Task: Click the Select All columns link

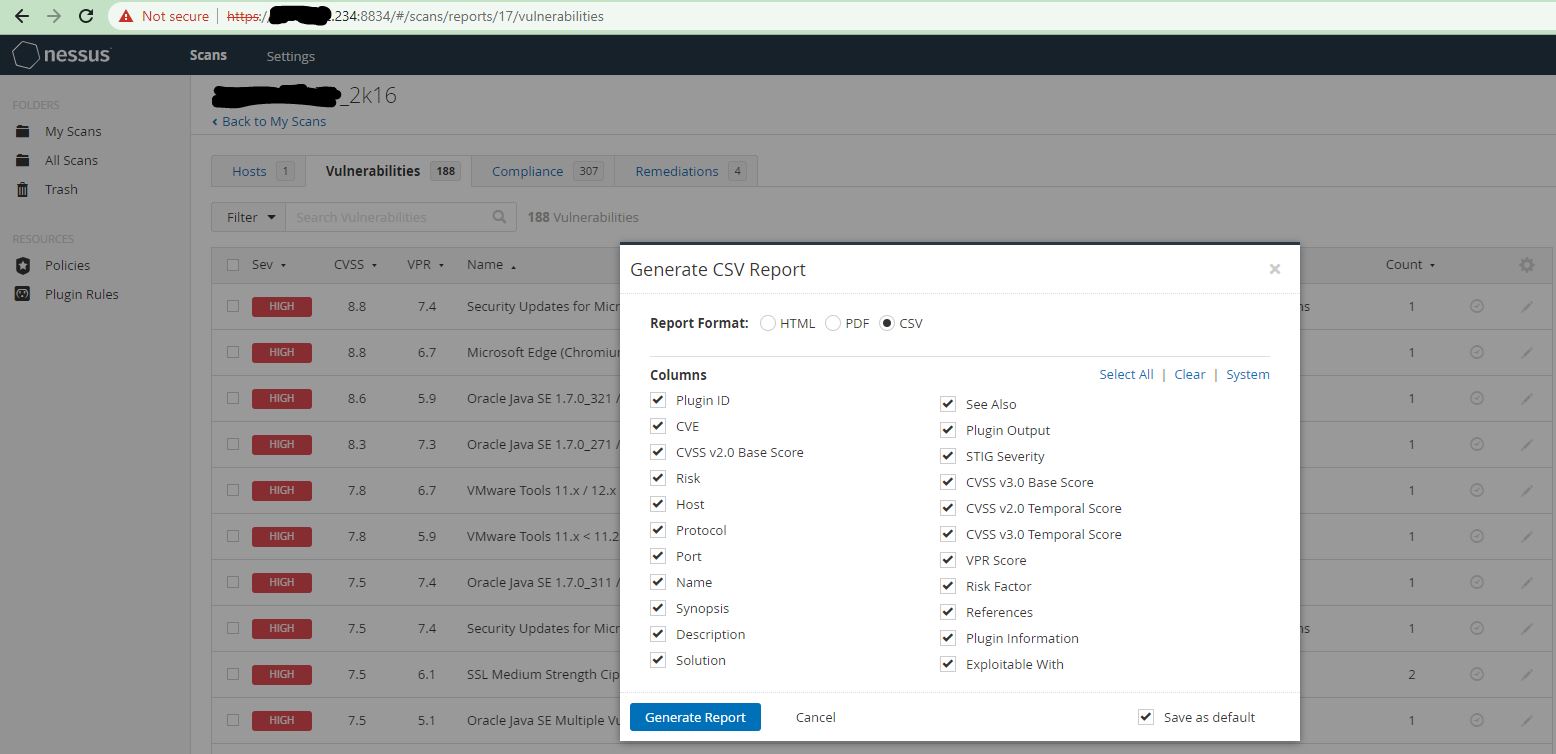Action: tap(1126, 374)
